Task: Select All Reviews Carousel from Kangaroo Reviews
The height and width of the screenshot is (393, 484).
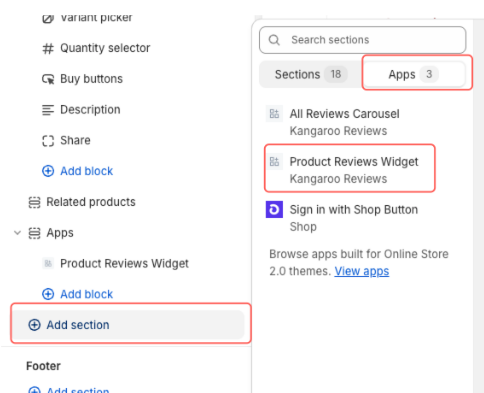Action: pyautogui.click(x=344, y=122)
